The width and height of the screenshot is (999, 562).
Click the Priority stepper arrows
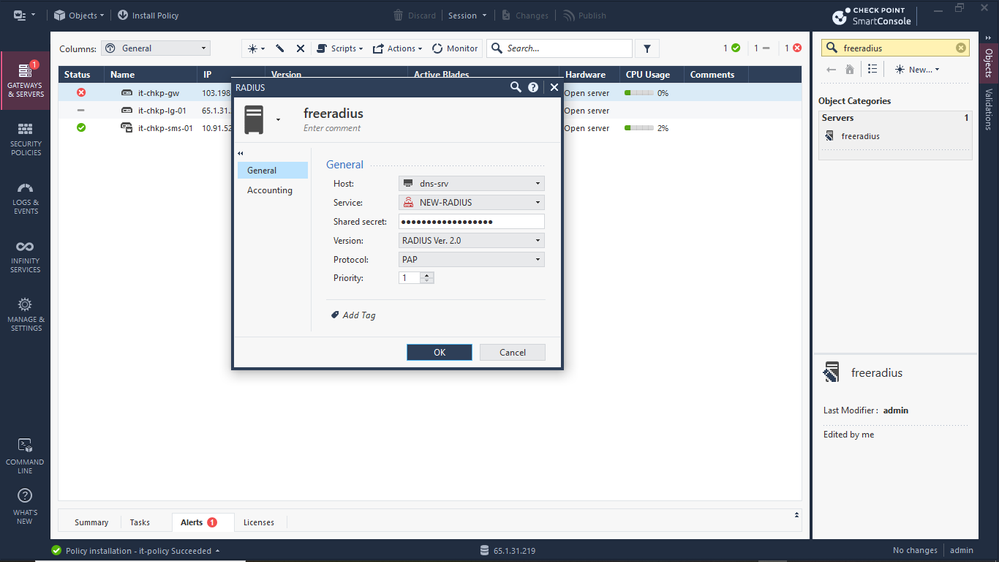(x=427, y=278)
